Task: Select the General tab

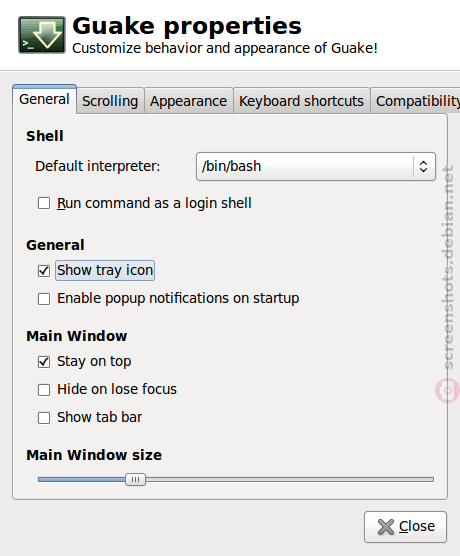Action: 44,99
